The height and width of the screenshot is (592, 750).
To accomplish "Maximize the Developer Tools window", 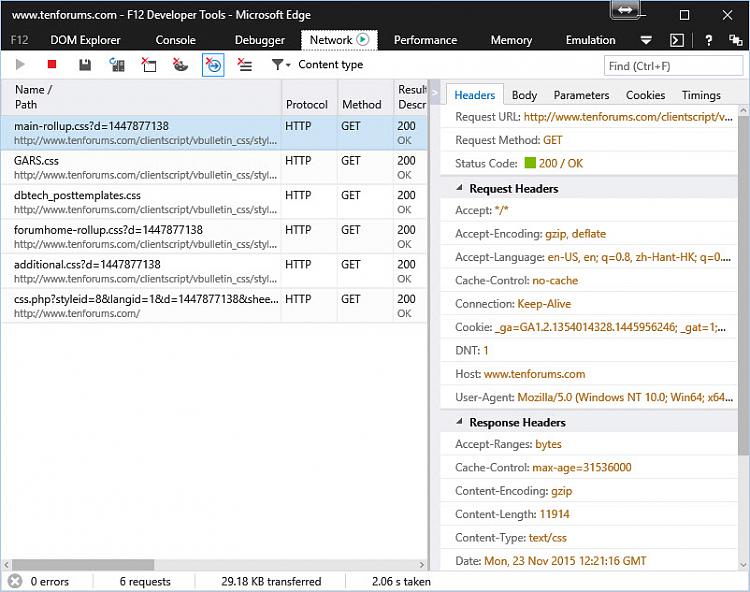I will tap(684, 15).
